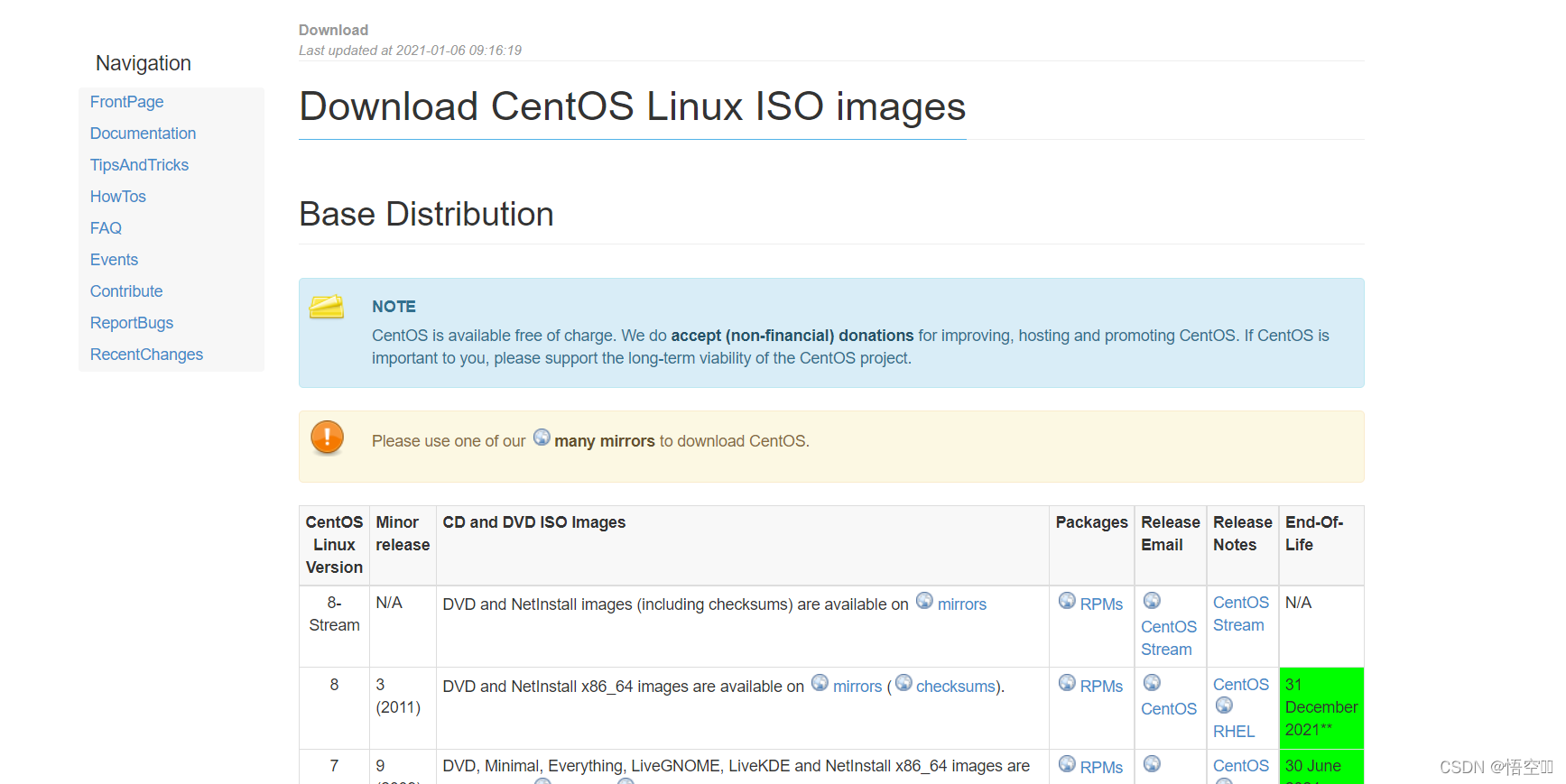Click the globe icon before many mirrors
Viewport: 1566px width, 784px height.
pos(542,438)
